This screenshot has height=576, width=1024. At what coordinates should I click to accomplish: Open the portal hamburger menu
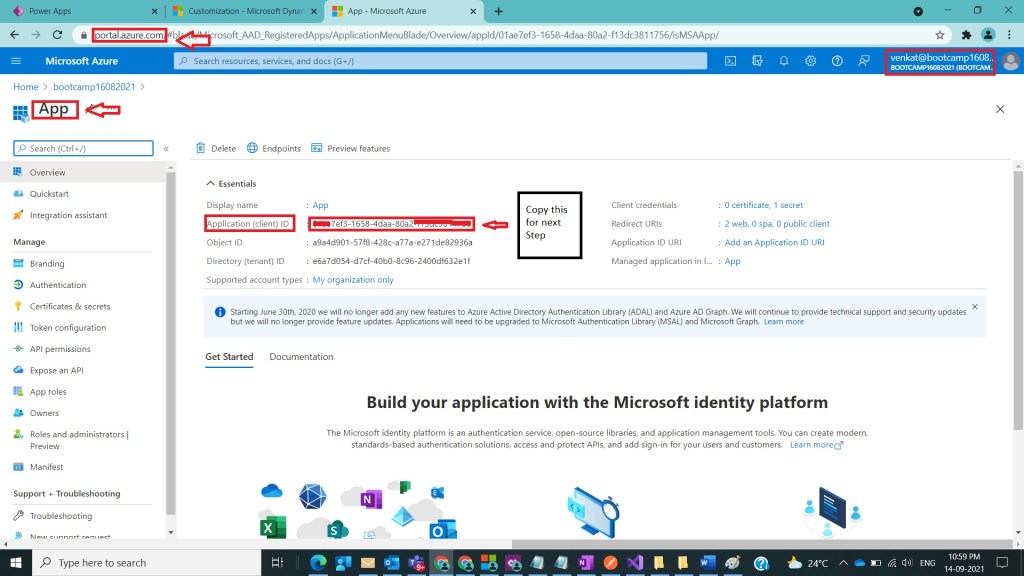(x=16, y=61)
